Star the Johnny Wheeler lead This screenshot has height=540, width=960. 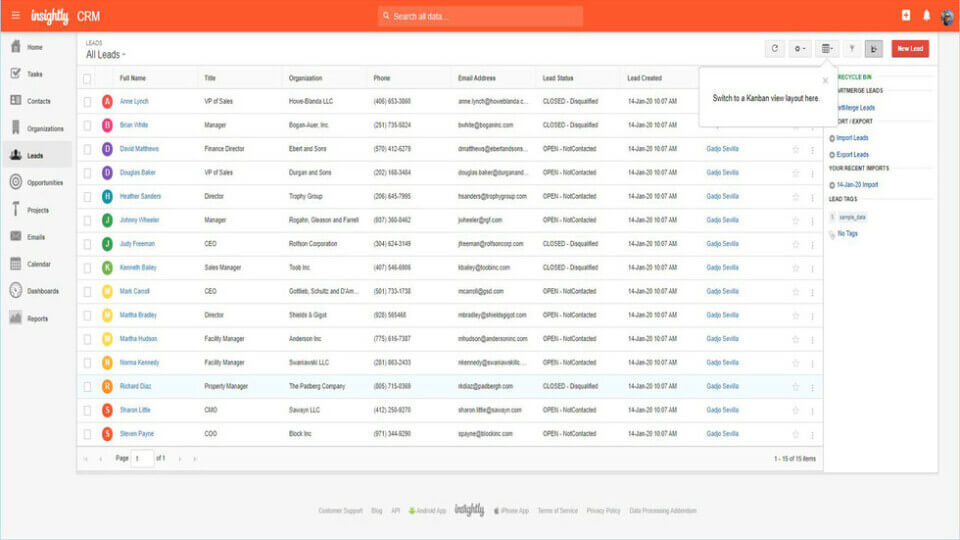[x=795, y=220]
